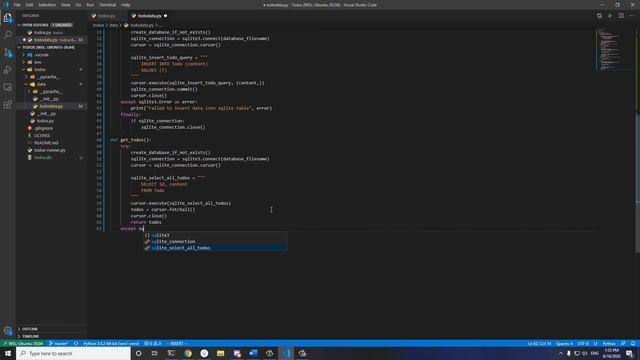
Task: Change language mode Python in status bar
Action: pyautogui.click(x=609, y=344)
